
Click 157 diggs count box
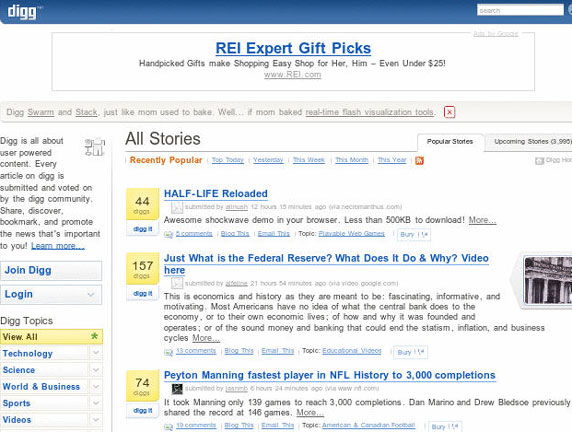coord(143,269)
